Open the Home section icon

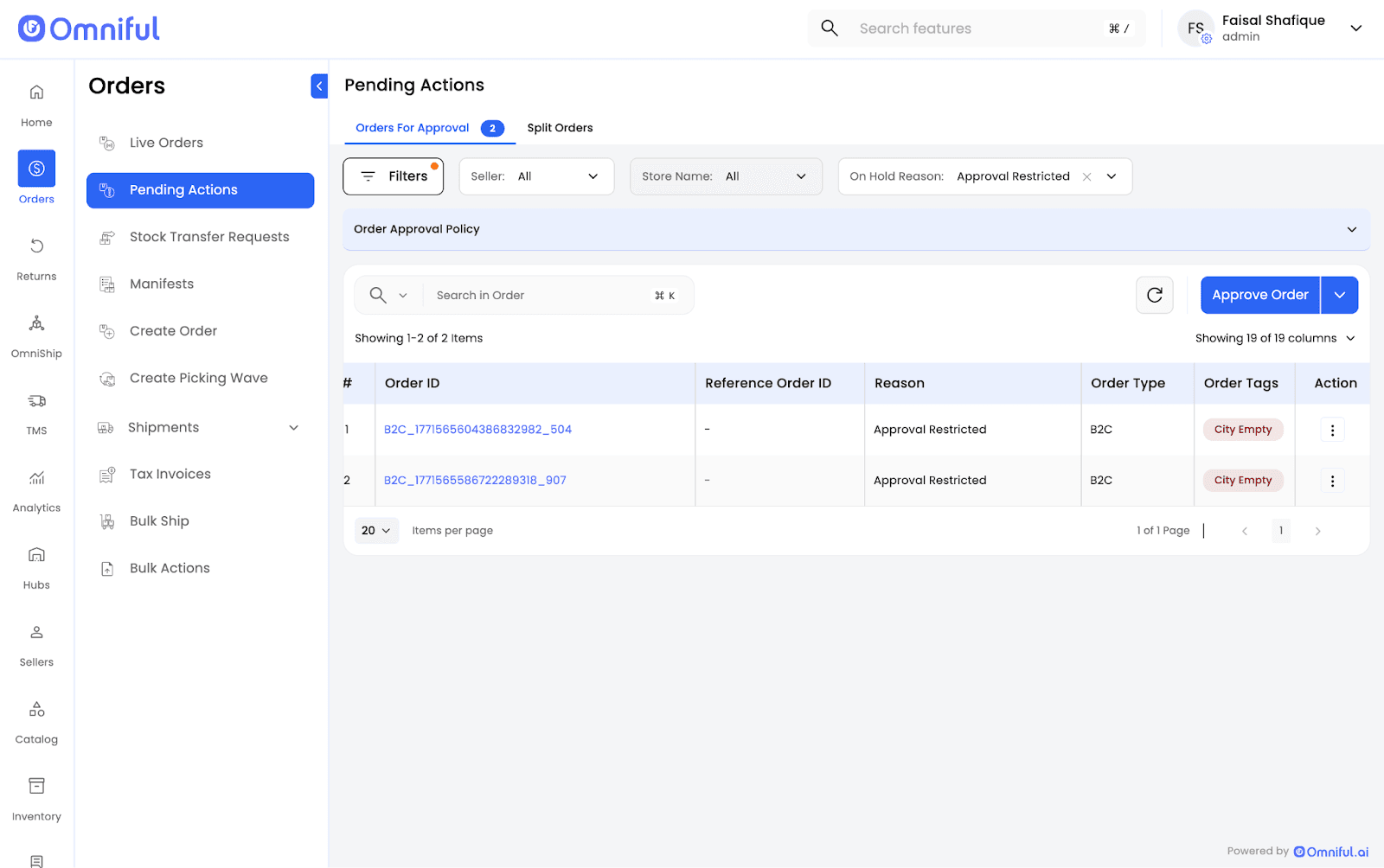(36, 93)
